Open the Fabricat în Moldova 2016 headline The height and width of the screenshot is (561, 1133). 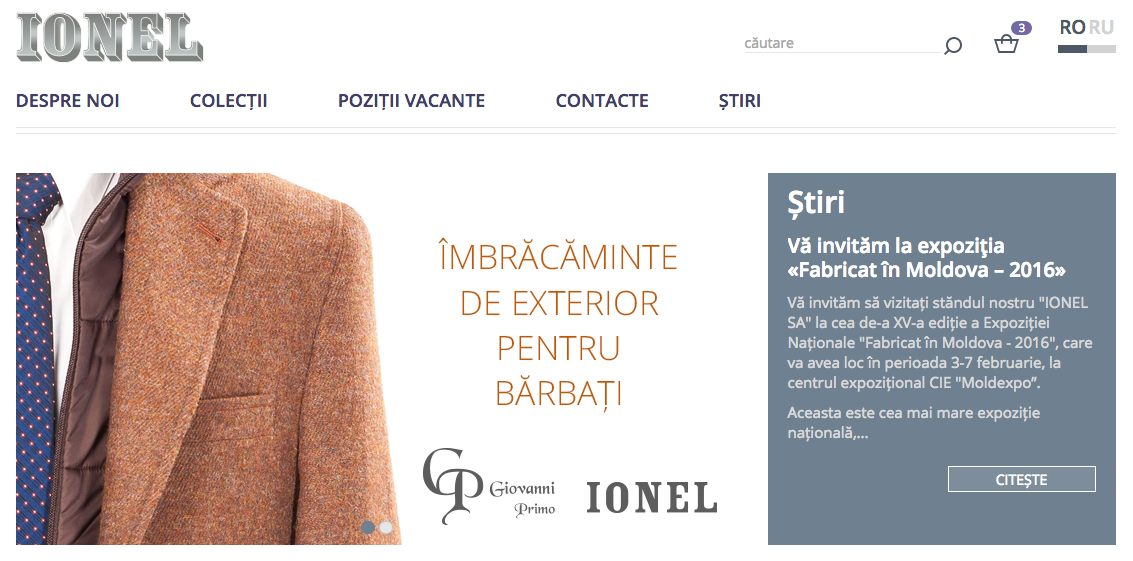point(926,258)
